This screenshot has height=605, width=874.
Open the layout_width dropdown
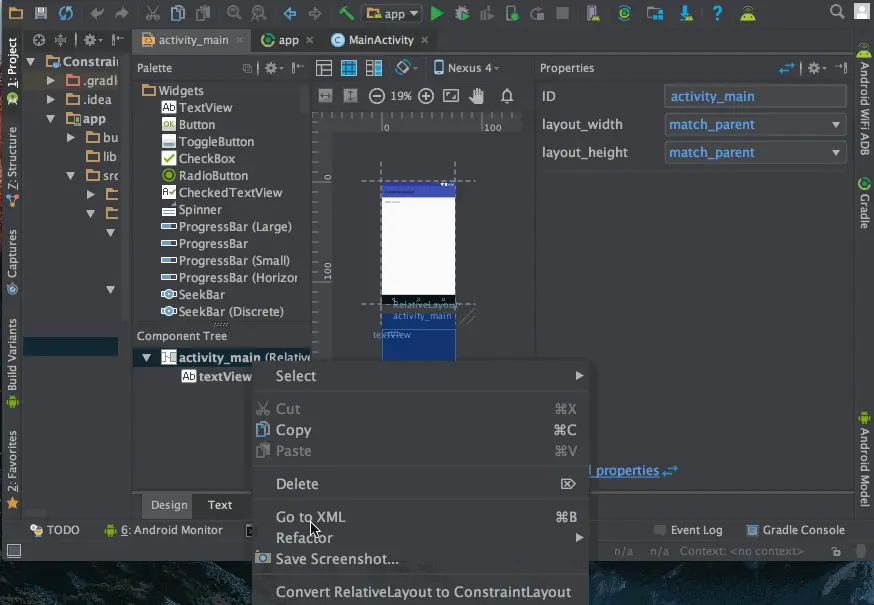755,125
